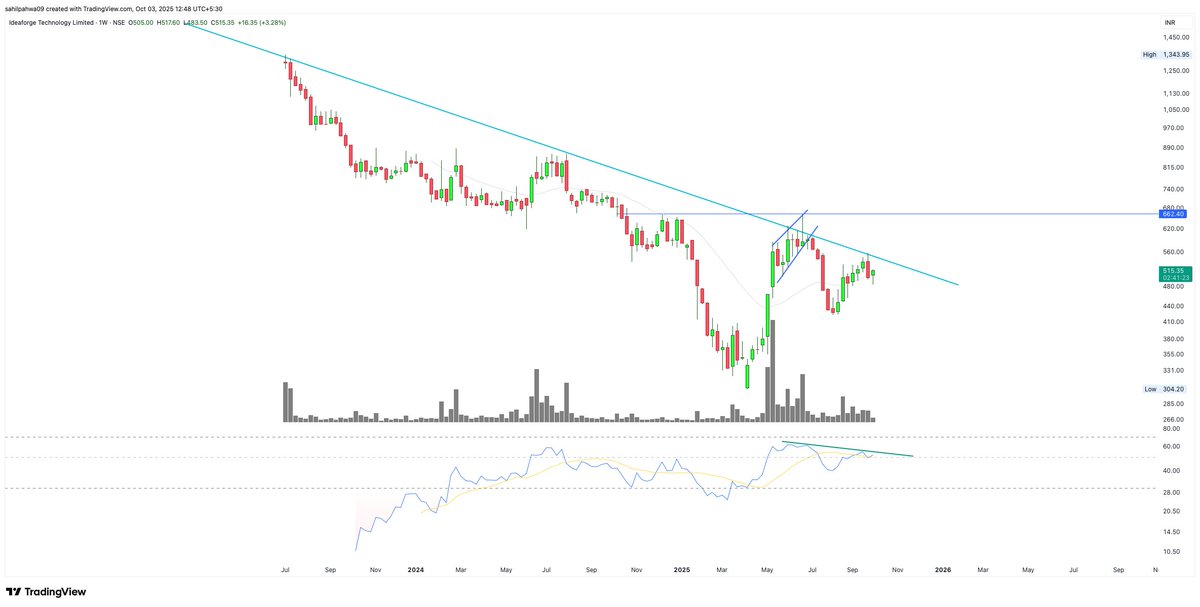1200x607 pixels.
Task: Click the 1,050.00 price axis label
Action: pos(1175,110)
